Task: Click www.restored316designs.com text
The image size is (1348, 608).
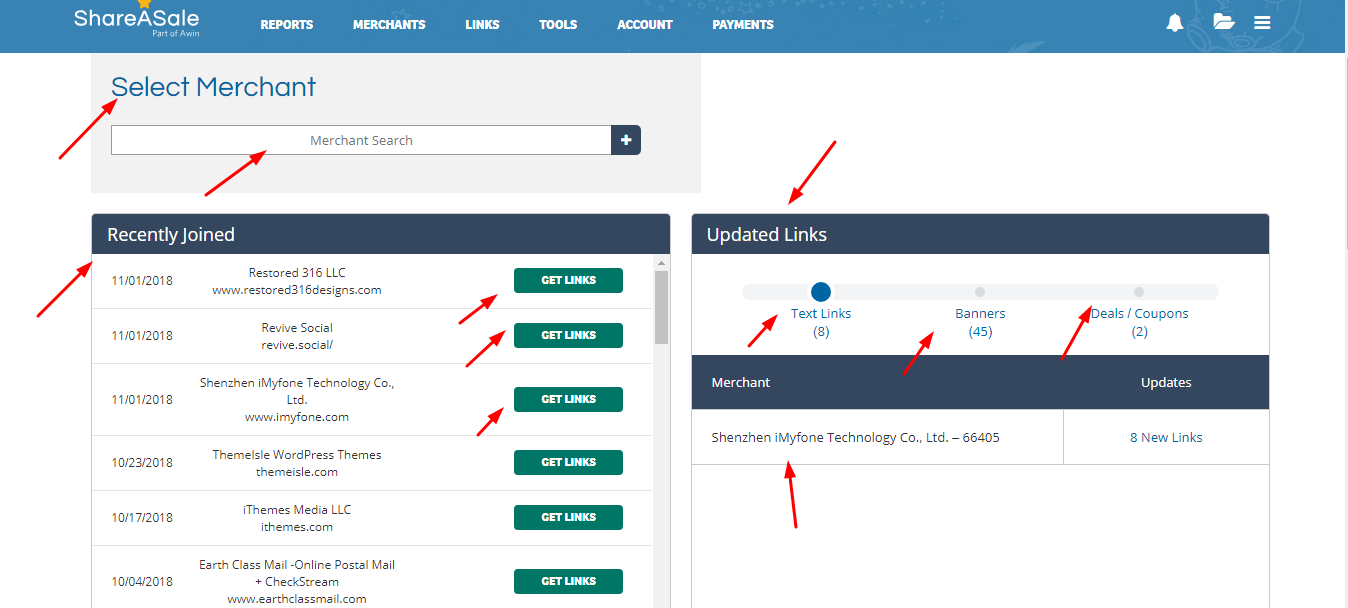Action: pyautogui.click(x=297, y=290)
